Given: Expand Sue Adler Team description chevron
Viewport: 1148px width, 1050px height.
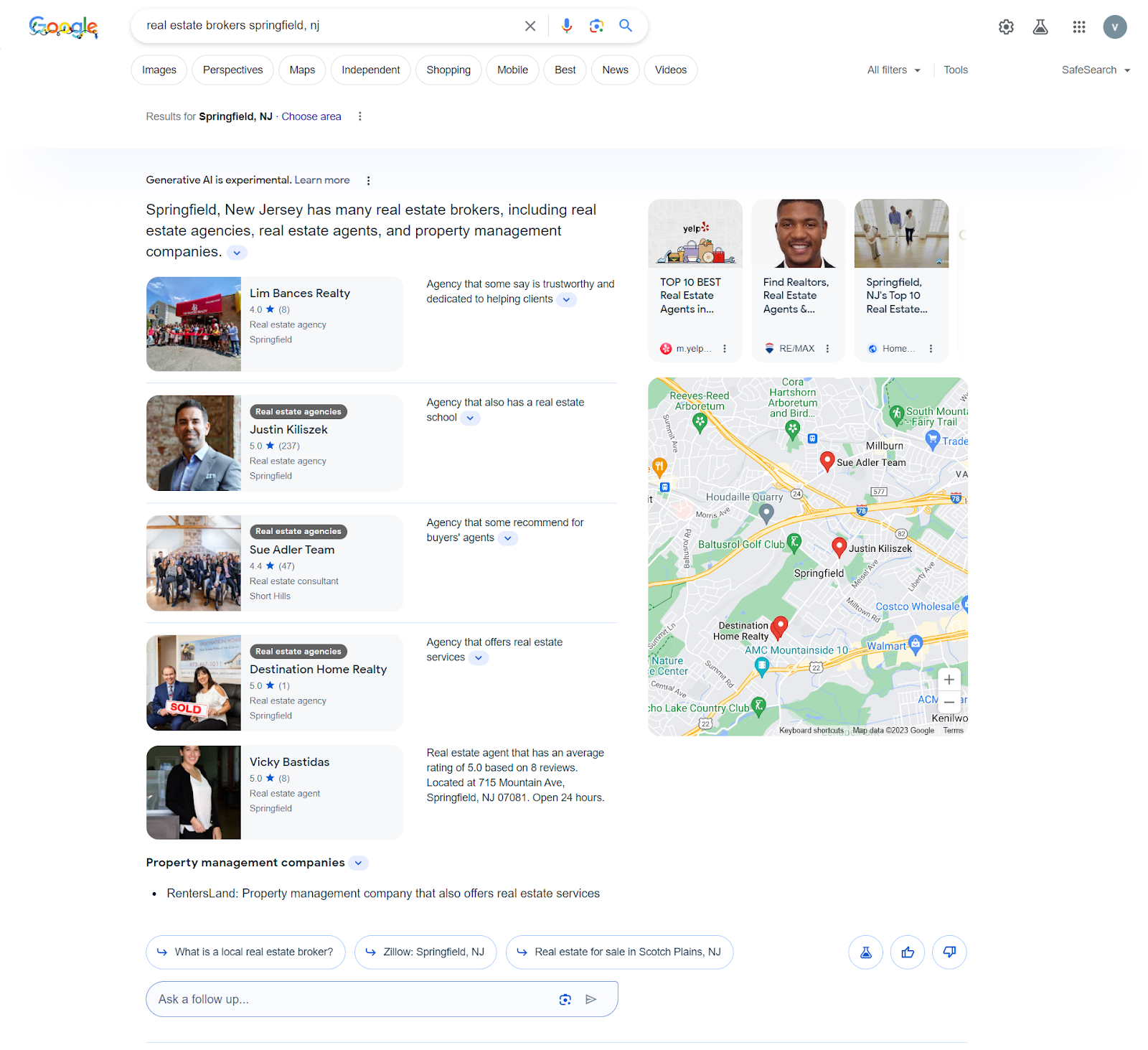Looking at the screenshot, I should click(508, 538).
